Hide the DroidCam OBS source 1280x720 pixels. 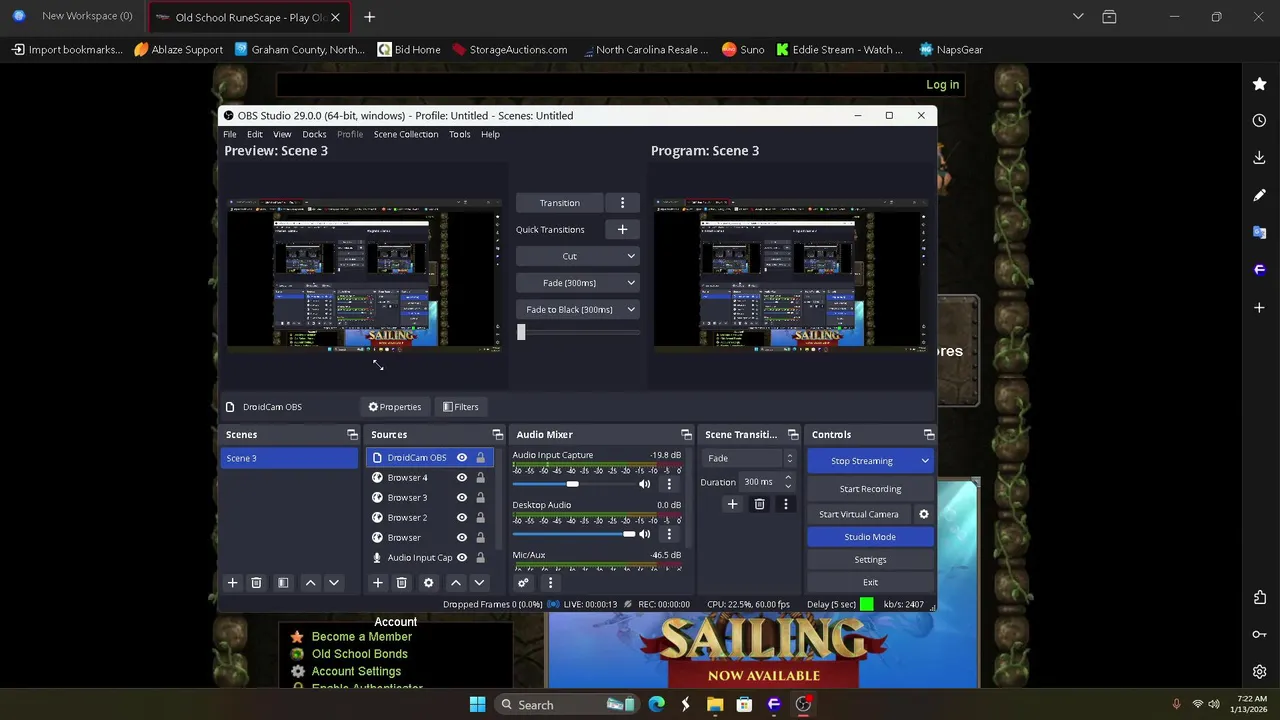tap(462, 458)
